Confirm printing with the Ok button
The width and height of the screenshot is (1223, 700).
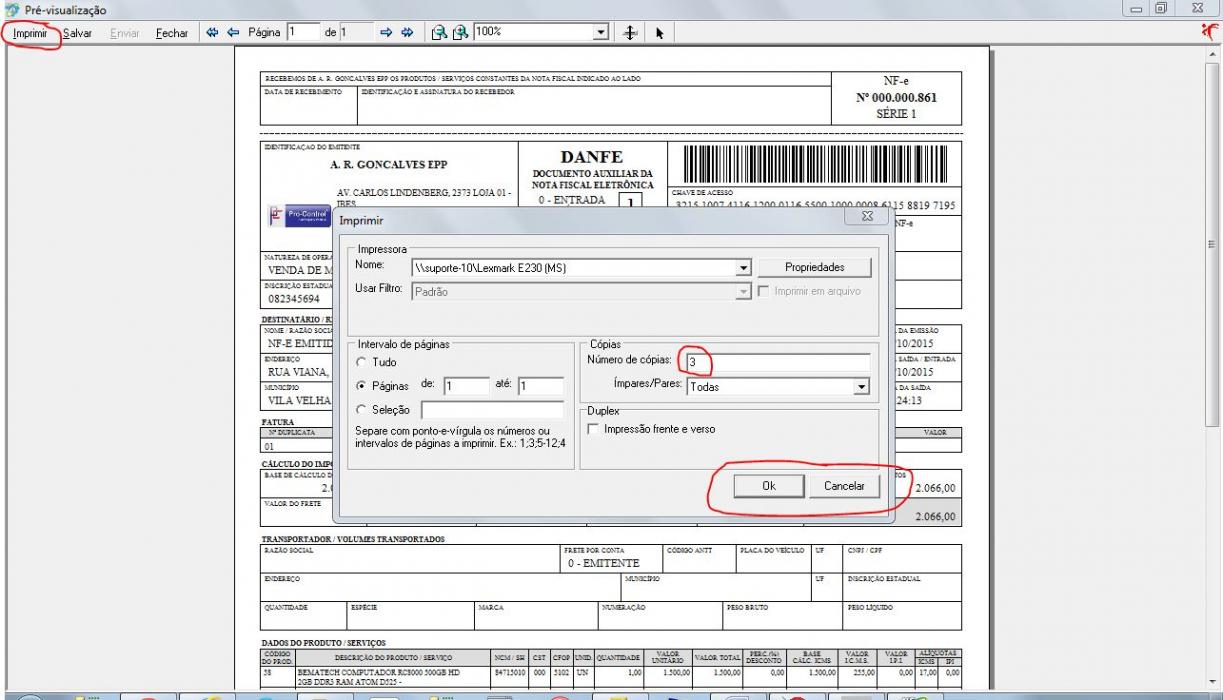pos(768,485)
